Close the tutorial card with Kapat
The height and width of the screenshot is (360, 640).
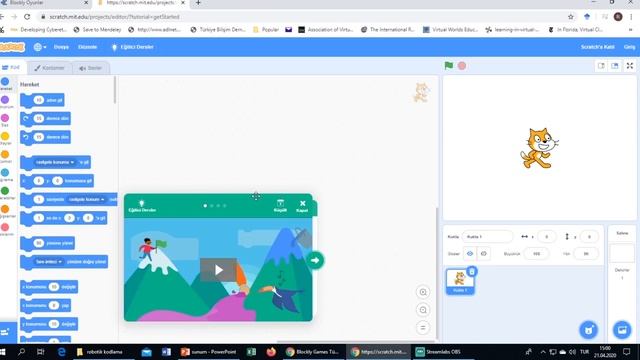[x=302, y=206]
